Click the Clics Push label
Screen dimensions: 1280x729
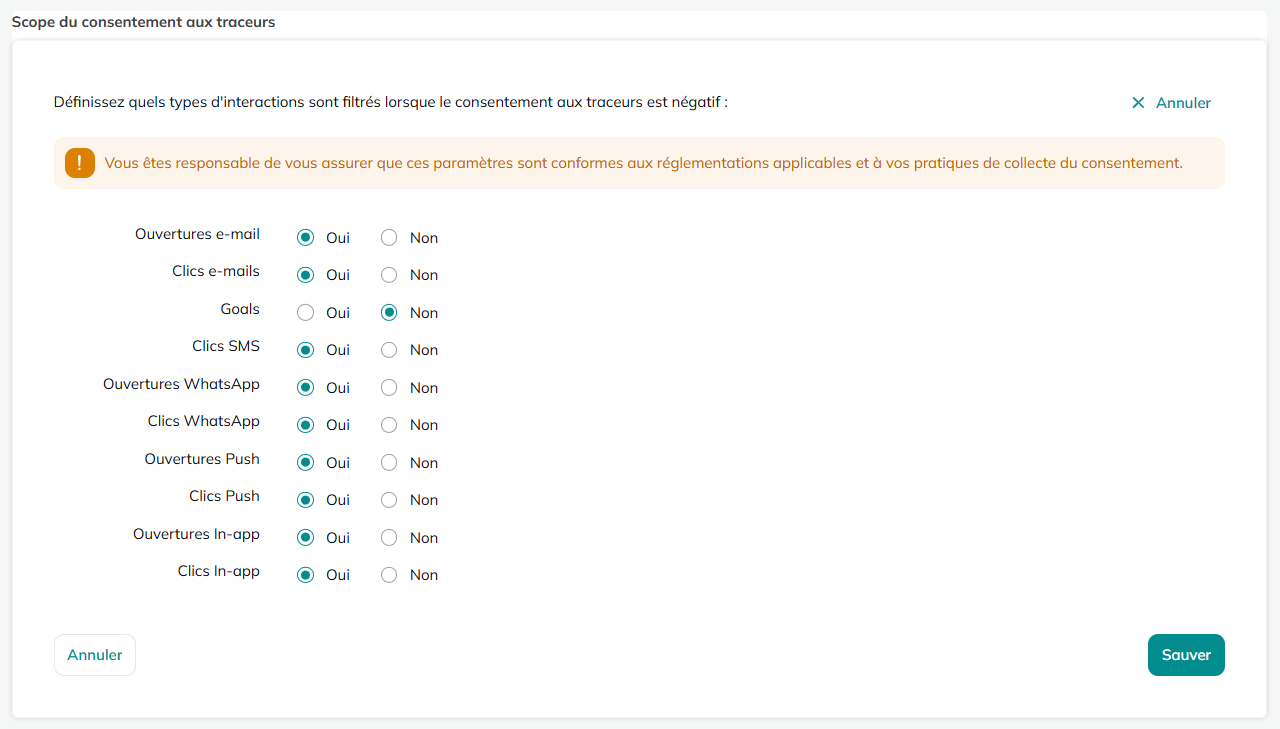(x=224, y=496)
